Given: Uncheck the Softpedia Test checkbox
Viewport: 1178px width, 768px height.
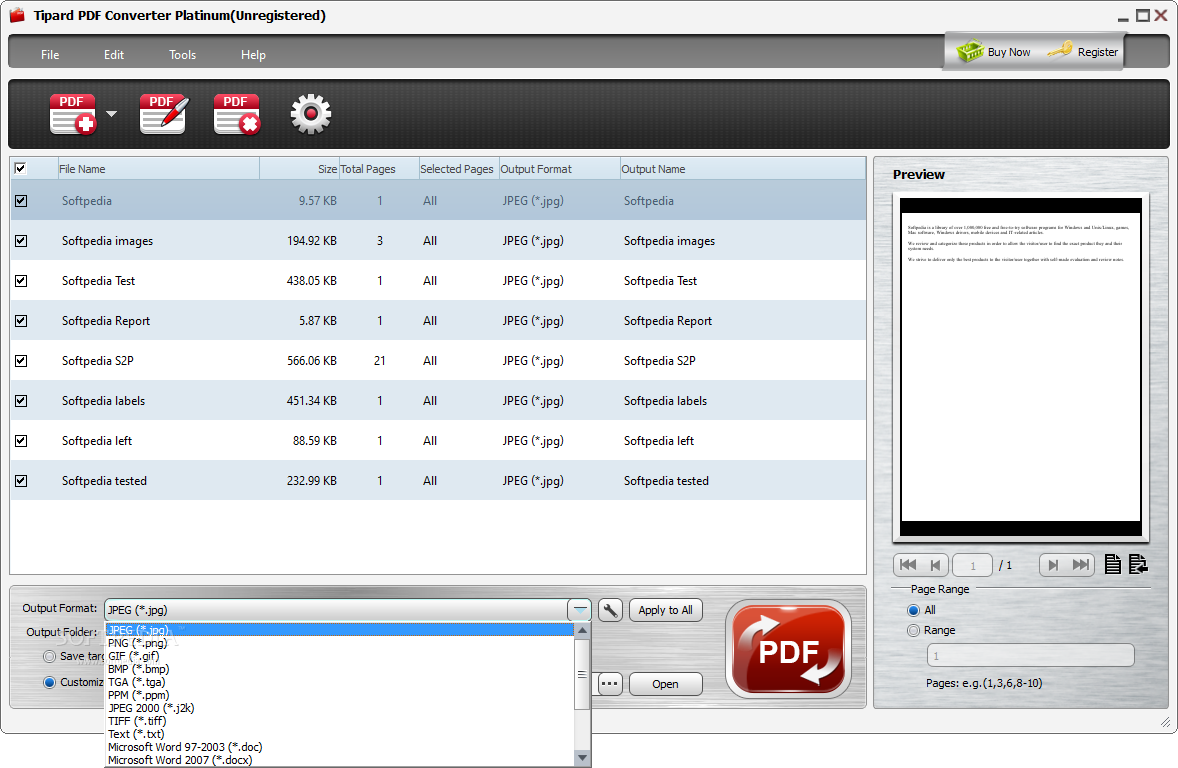Looking at the screenshot, I should click(21, 280).
